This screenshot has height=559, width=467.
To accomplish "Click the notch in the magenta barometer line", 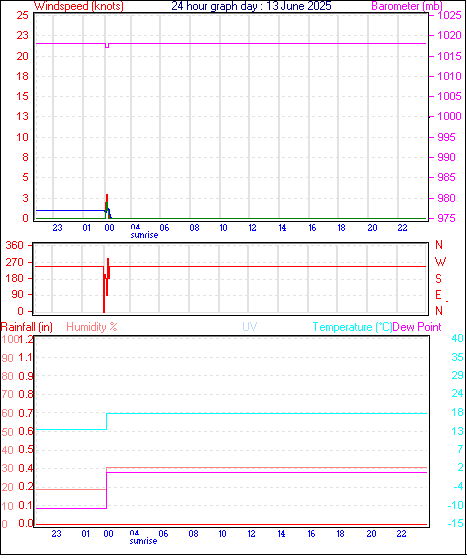I will [107, 46].
